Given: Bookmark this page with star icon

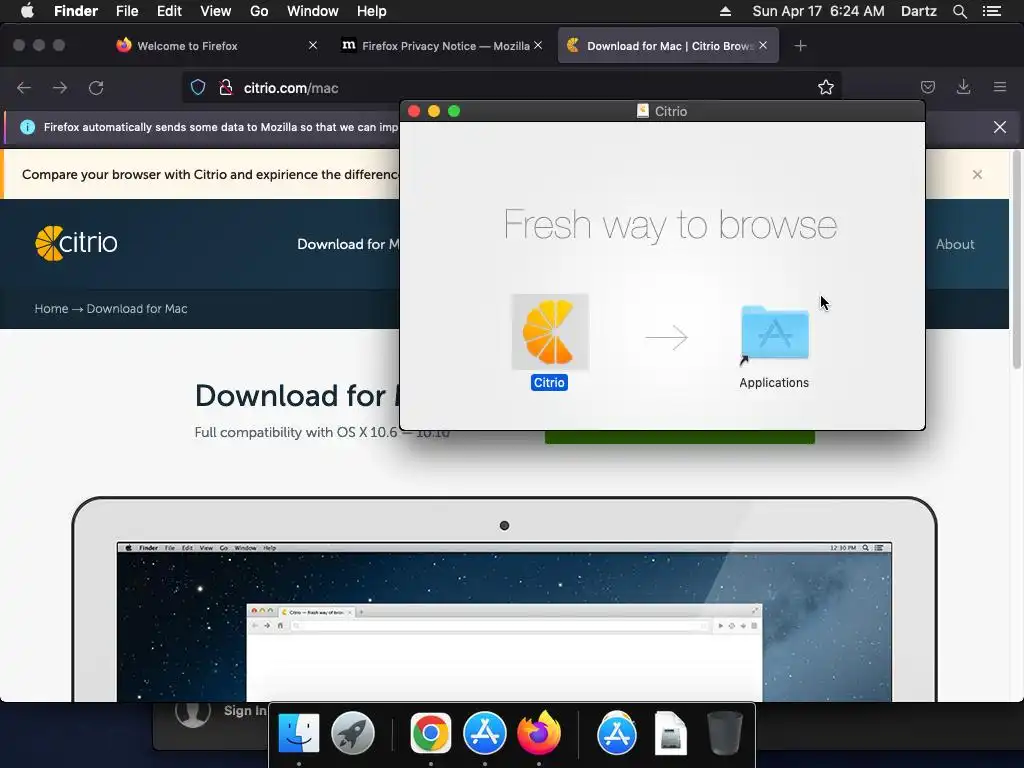Looking at the screenshot, I should [x=825, y=88].
